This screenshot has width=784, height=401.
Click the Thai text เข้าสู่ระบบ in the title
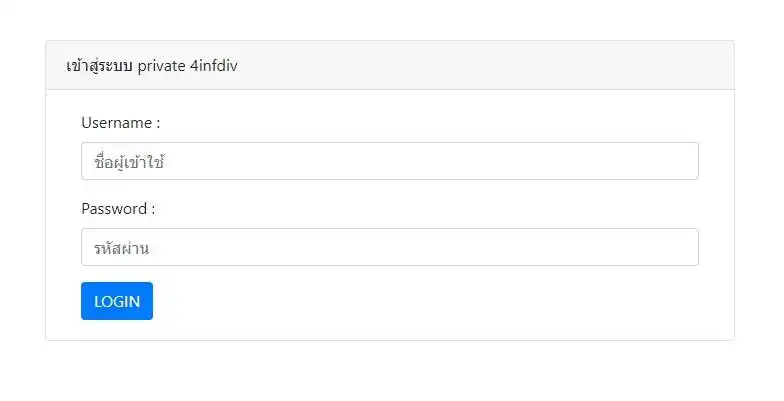(x=99, y=66)
